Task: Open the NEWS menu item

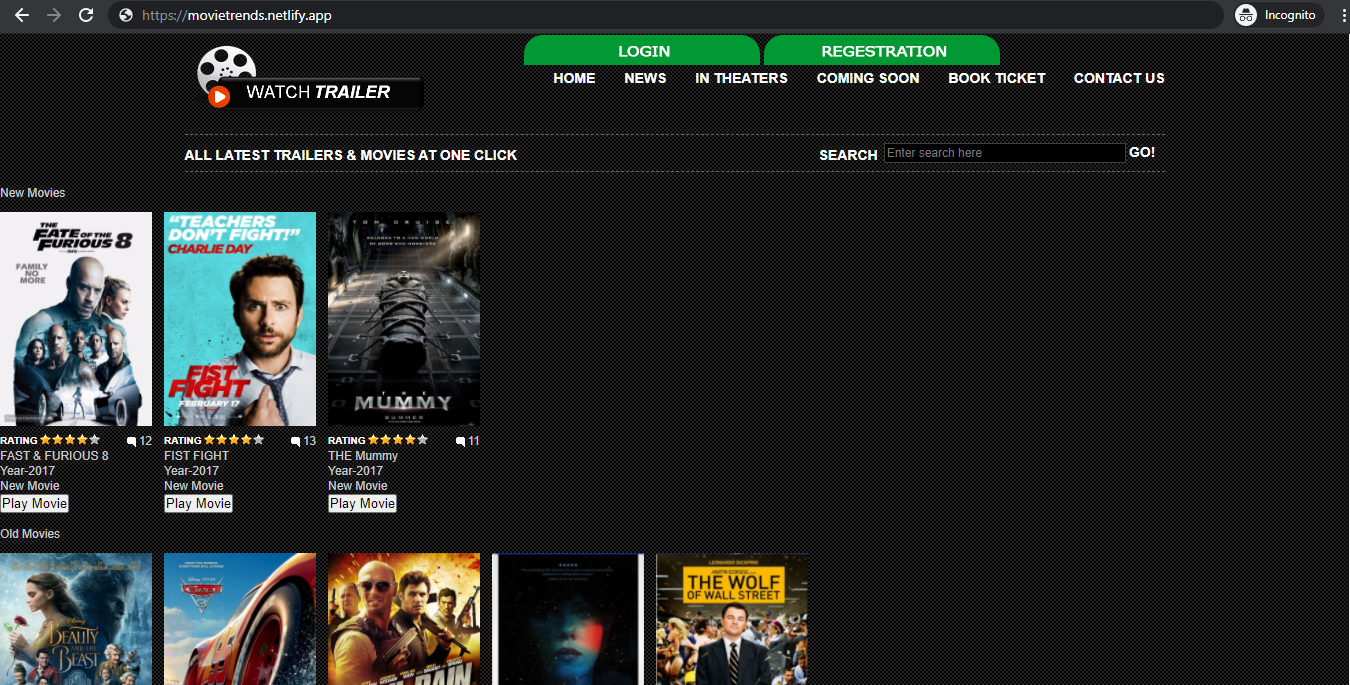Action: 645,78
